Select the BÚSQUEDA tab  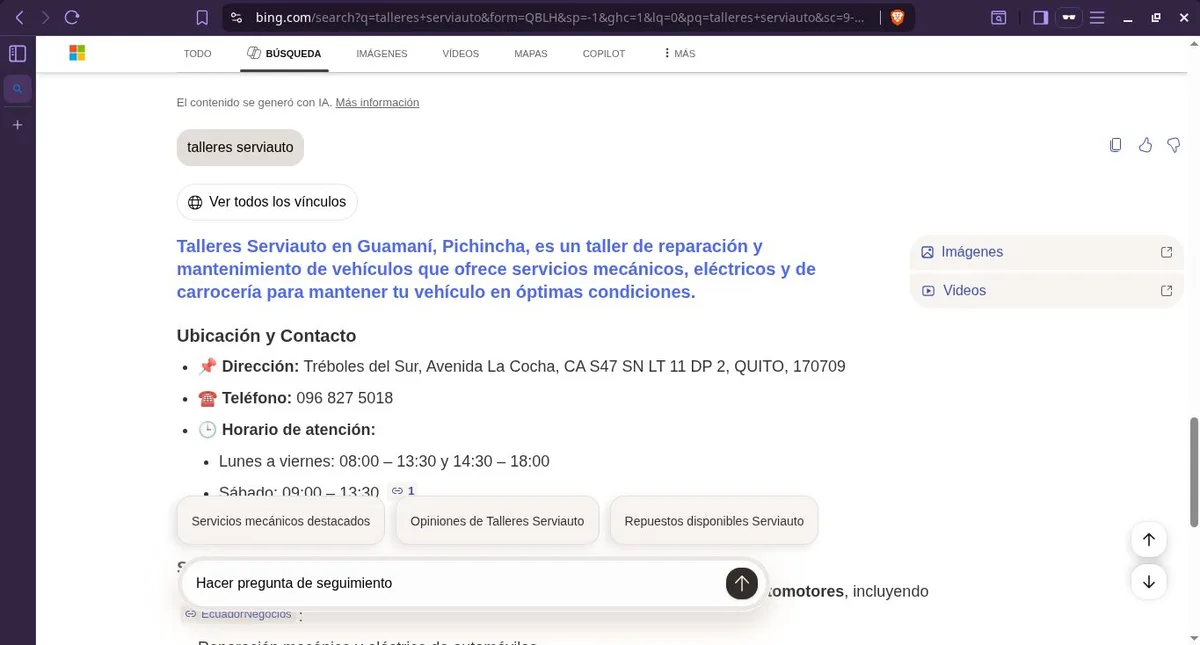pos(284,54)
